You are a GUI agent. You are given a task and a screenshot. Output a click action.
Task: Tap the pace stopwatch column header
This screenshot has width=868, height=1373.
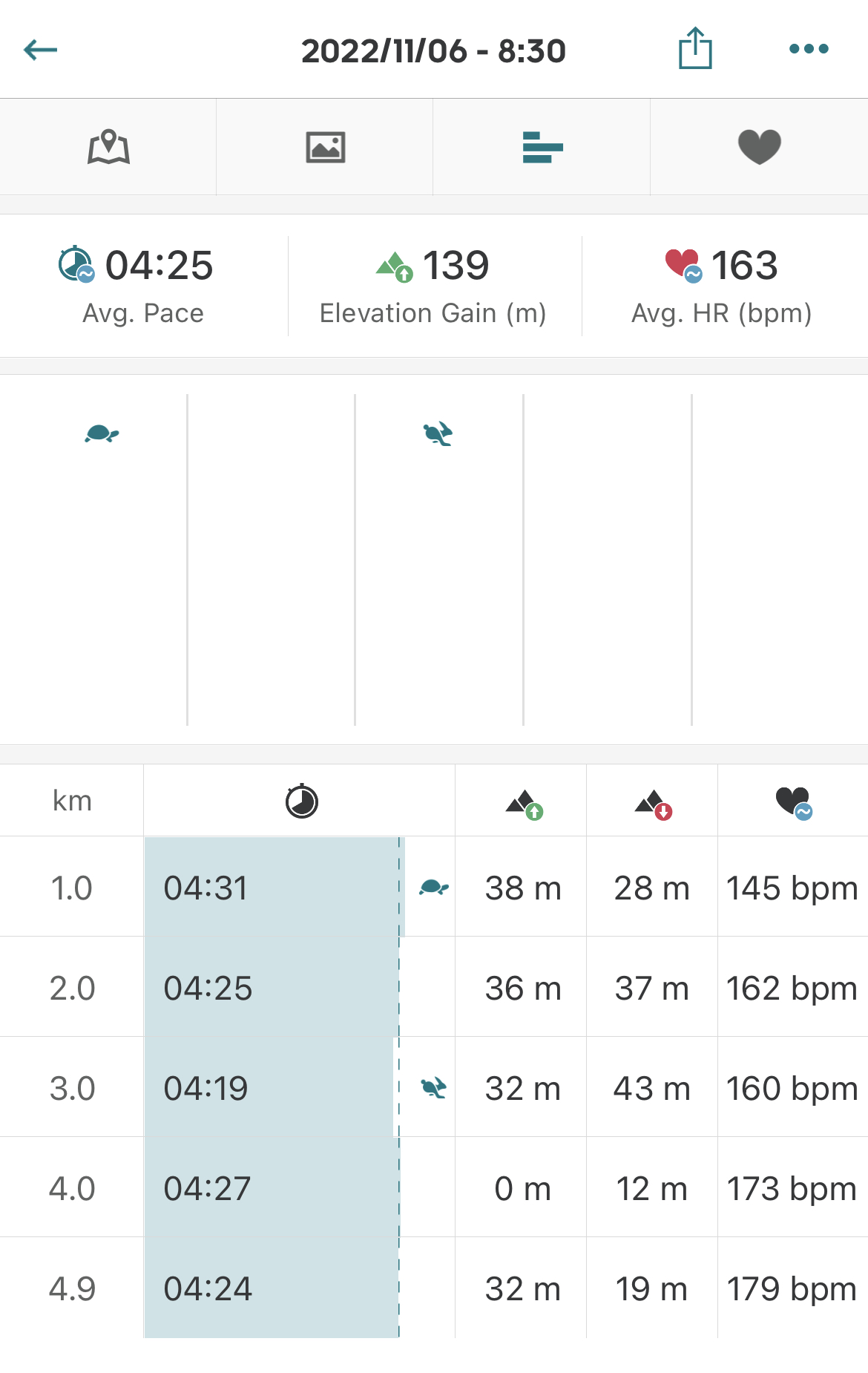[301, 802]
